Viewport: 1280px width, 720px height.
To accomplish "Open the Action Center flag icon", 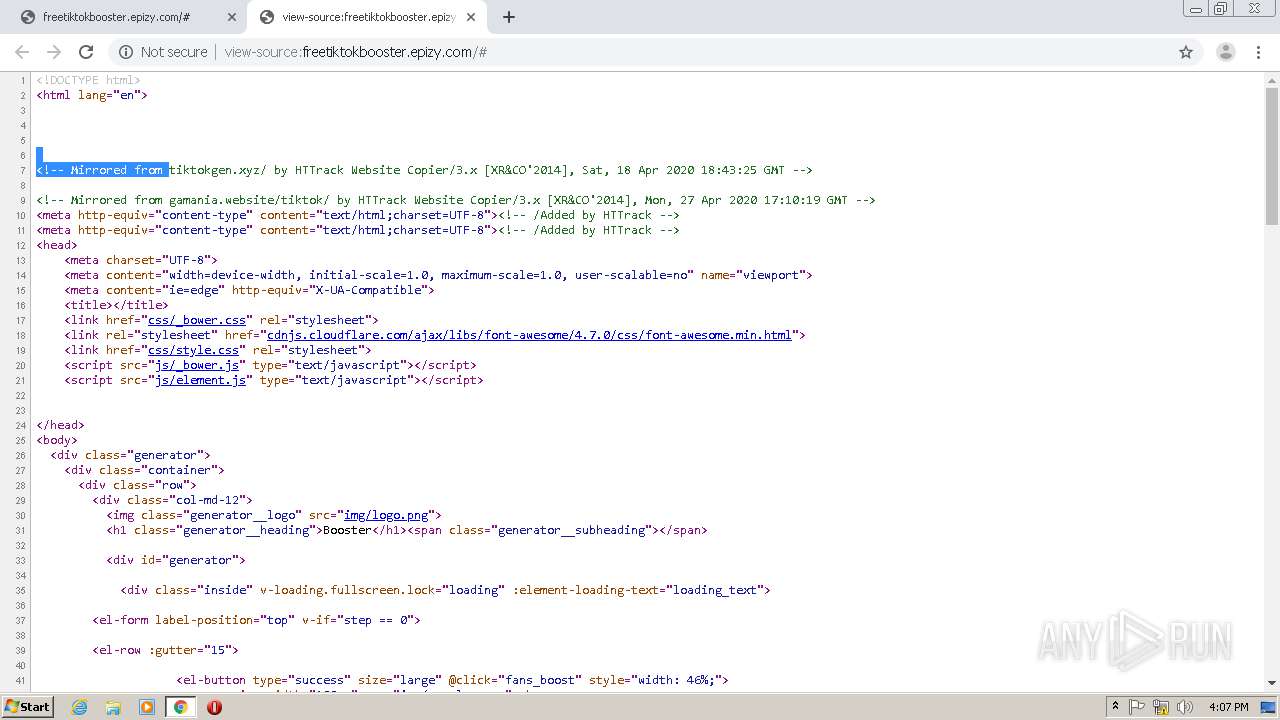I will pos(1138,707).
